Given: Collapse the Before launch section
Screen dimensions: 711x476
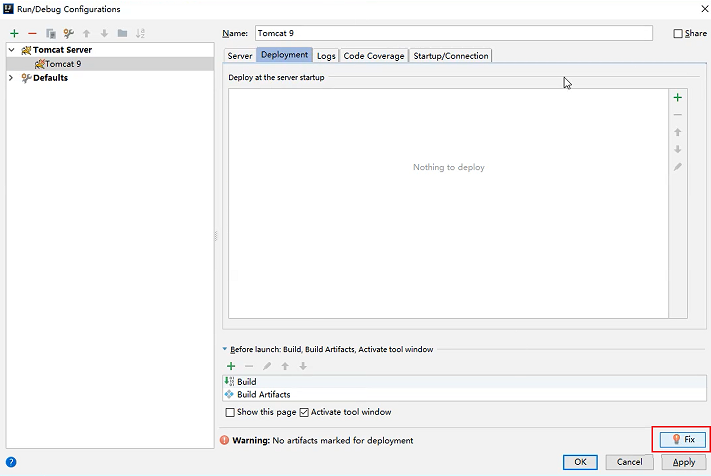Looking at the screenshot, I should click(224, 349).
